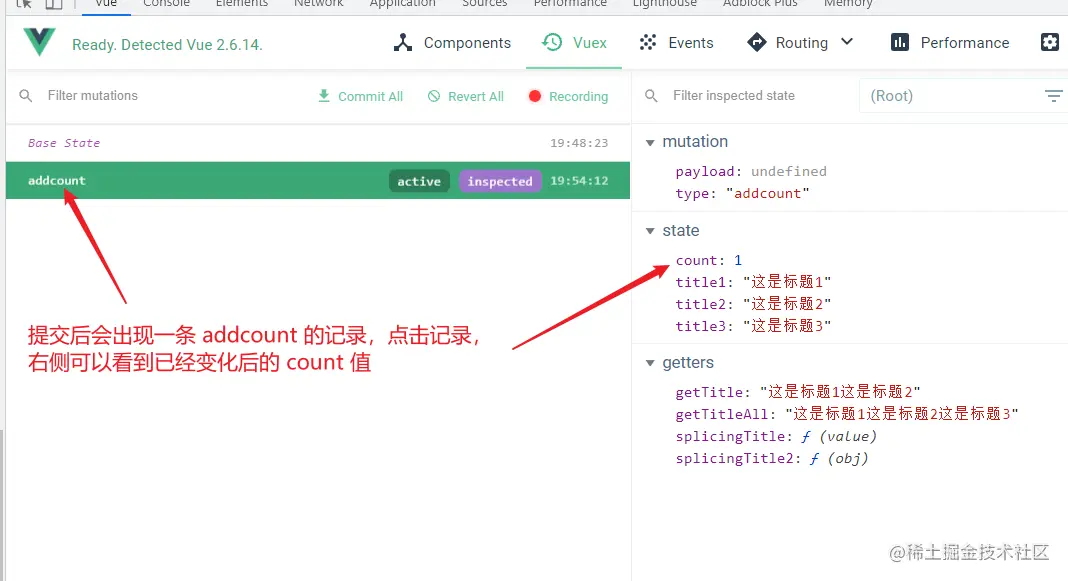Open the Vue devtools settings icon

click(1050, 42)
